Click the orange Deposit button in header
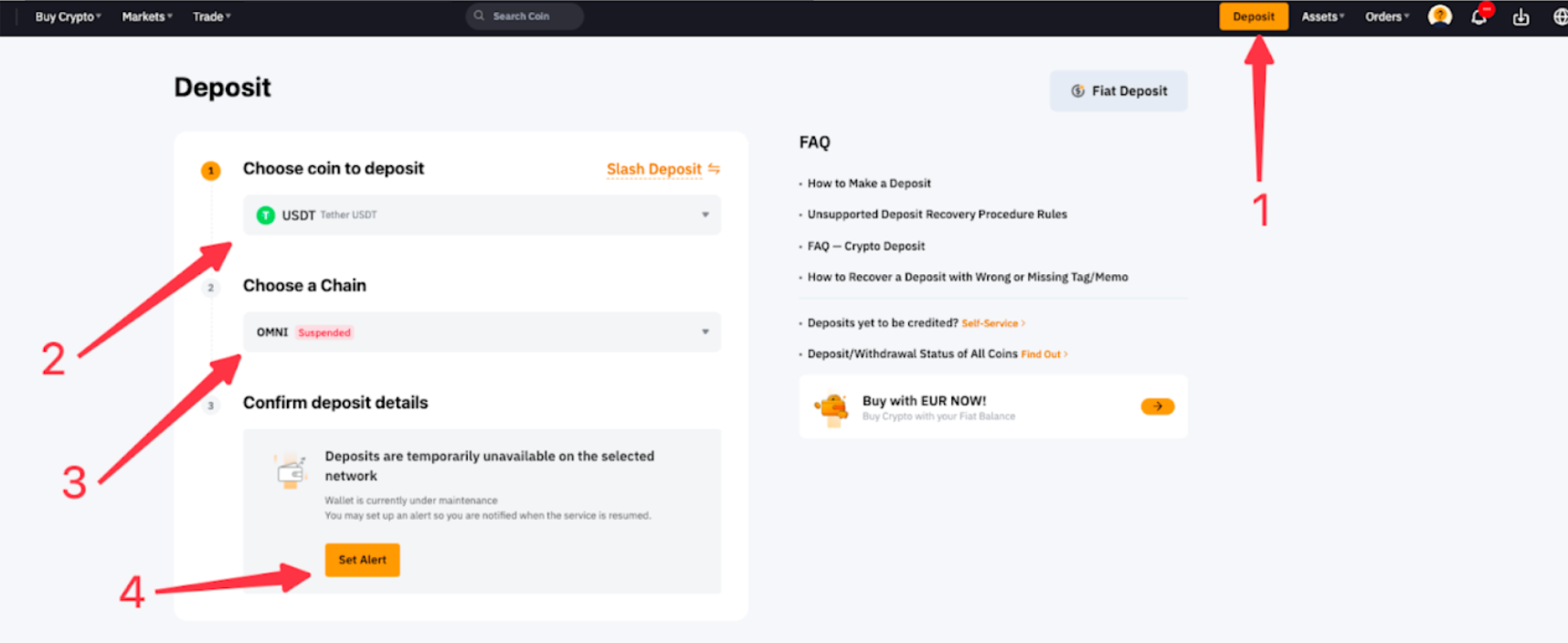The width and height of the screenshot is (1568, 643). [1253, 16]
